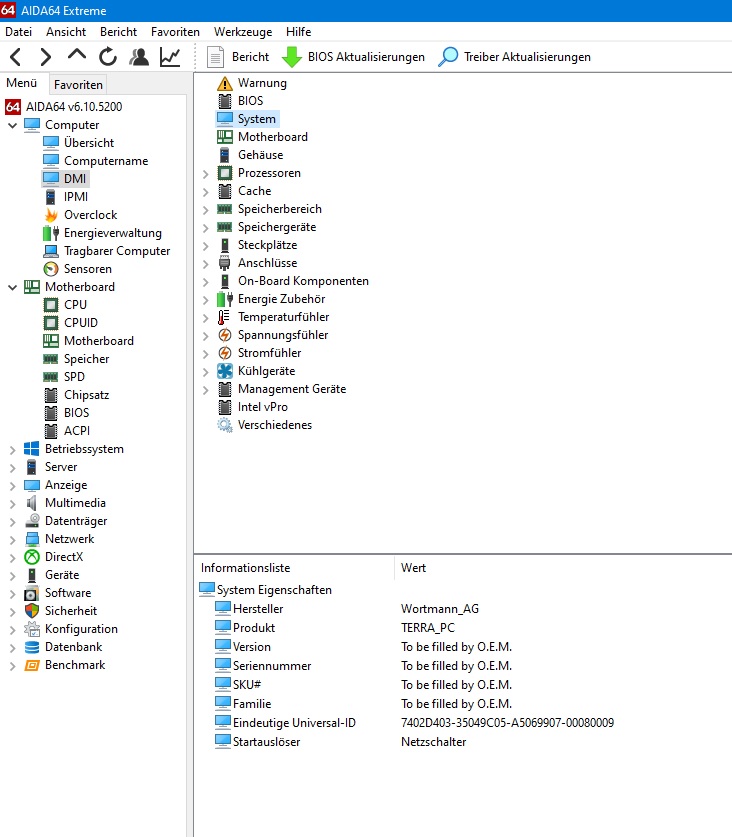
Task: Expand the Anzeige tree node
Action: pyautogui.click(x=13, y=486)
